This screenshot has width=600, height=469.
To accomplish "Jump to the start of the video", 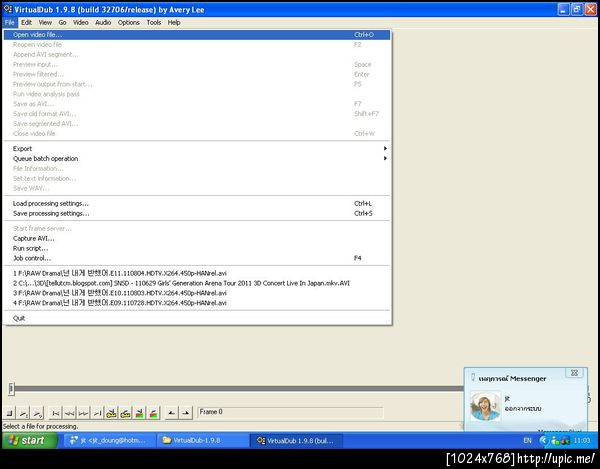I will [x=55, y=413].
